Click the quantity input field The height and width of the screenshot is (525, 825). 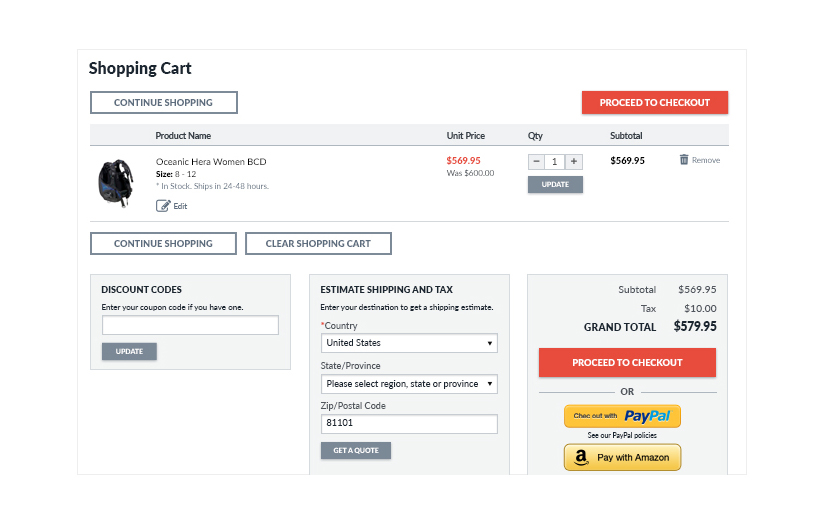[x=555, y=161]
